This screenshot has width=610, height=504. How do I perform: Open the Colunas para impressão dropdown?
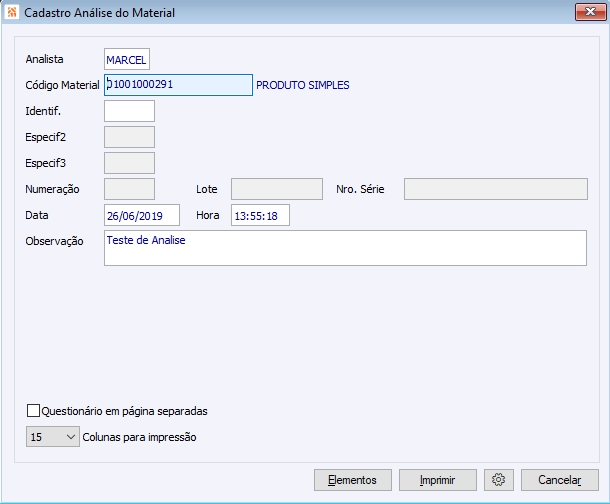point(53,436)
